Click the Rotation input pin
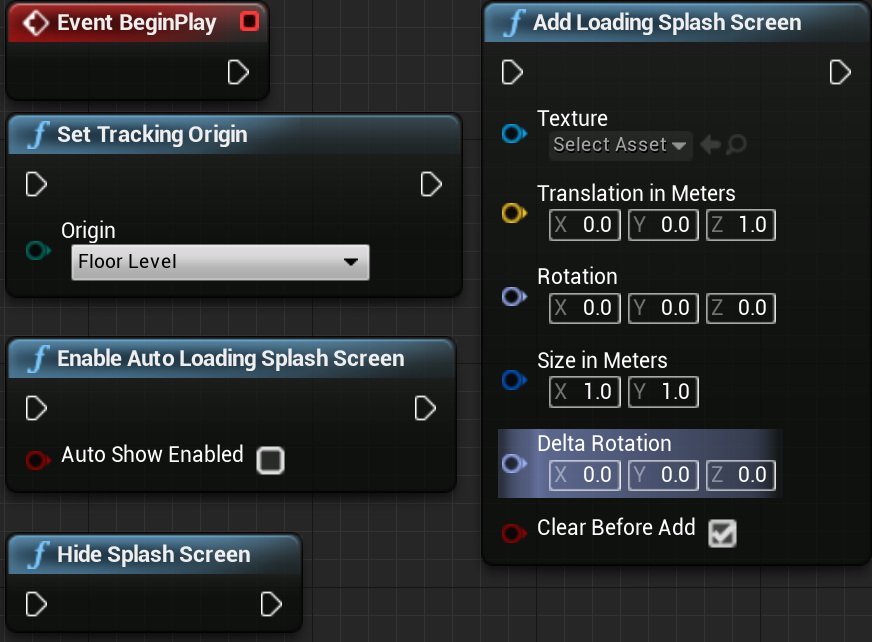 point(514,297)
